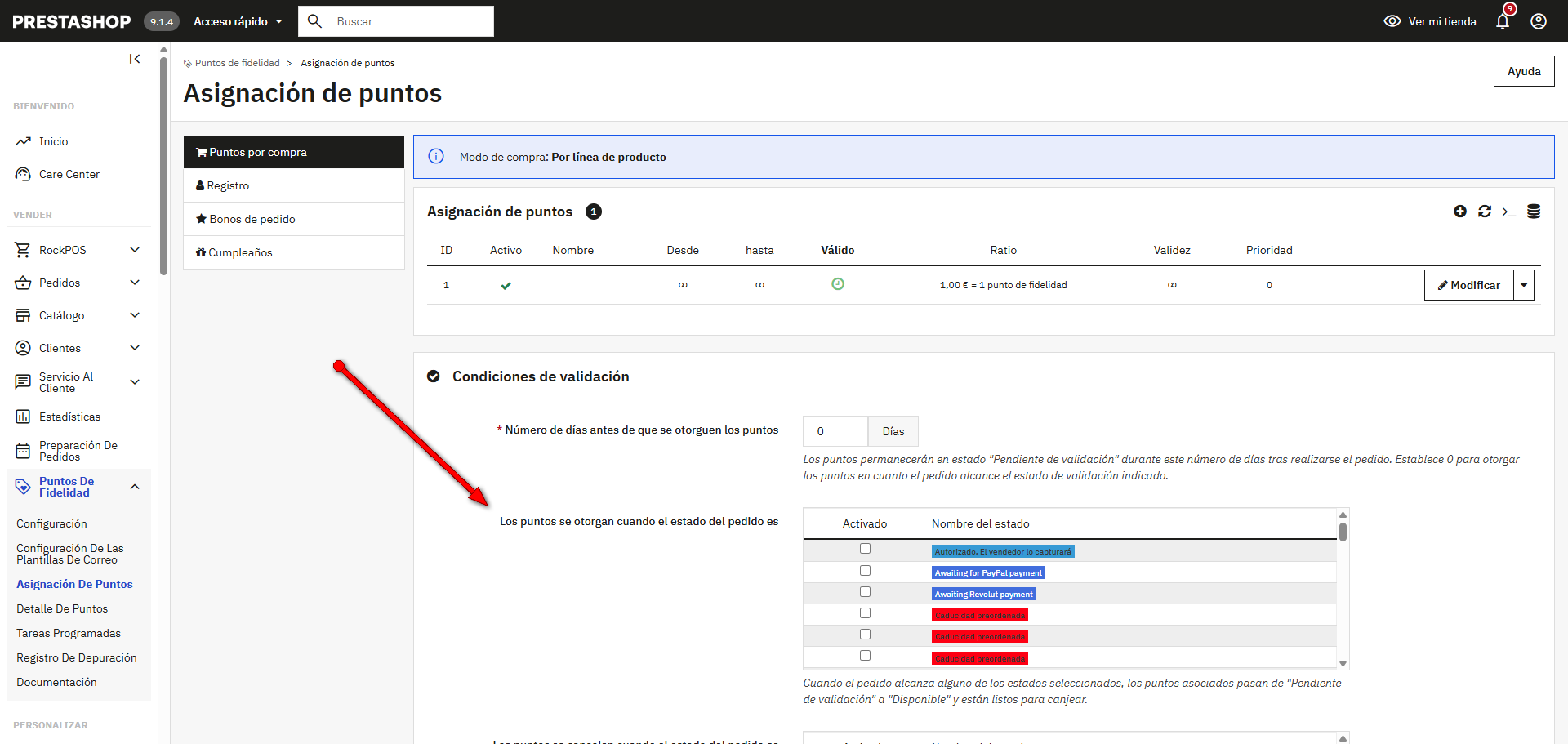Click the search magnifier icon
Viewport: 1568px width, 744px height.
coord(314,21)
